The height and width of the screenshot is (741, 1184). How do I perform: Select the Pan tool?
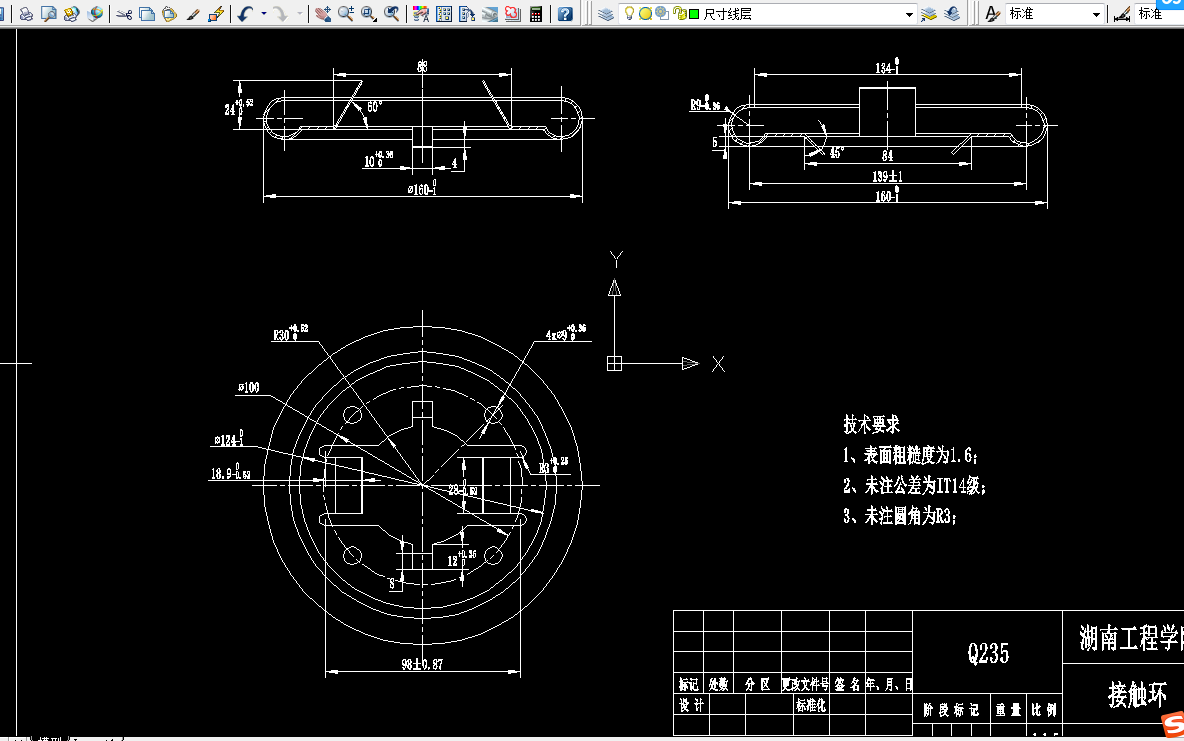tap(320, 14)
